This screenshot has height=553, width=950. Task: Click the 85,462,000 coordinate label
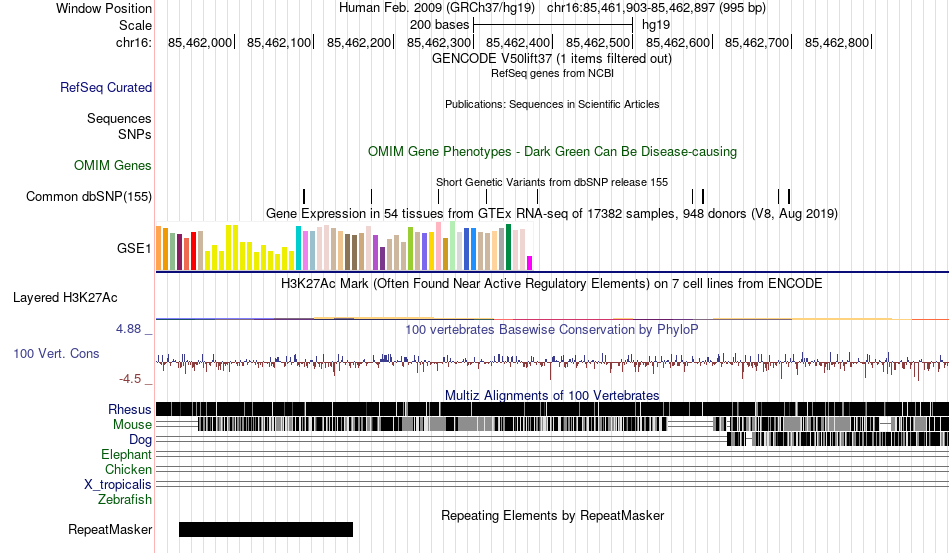(200, 42)
